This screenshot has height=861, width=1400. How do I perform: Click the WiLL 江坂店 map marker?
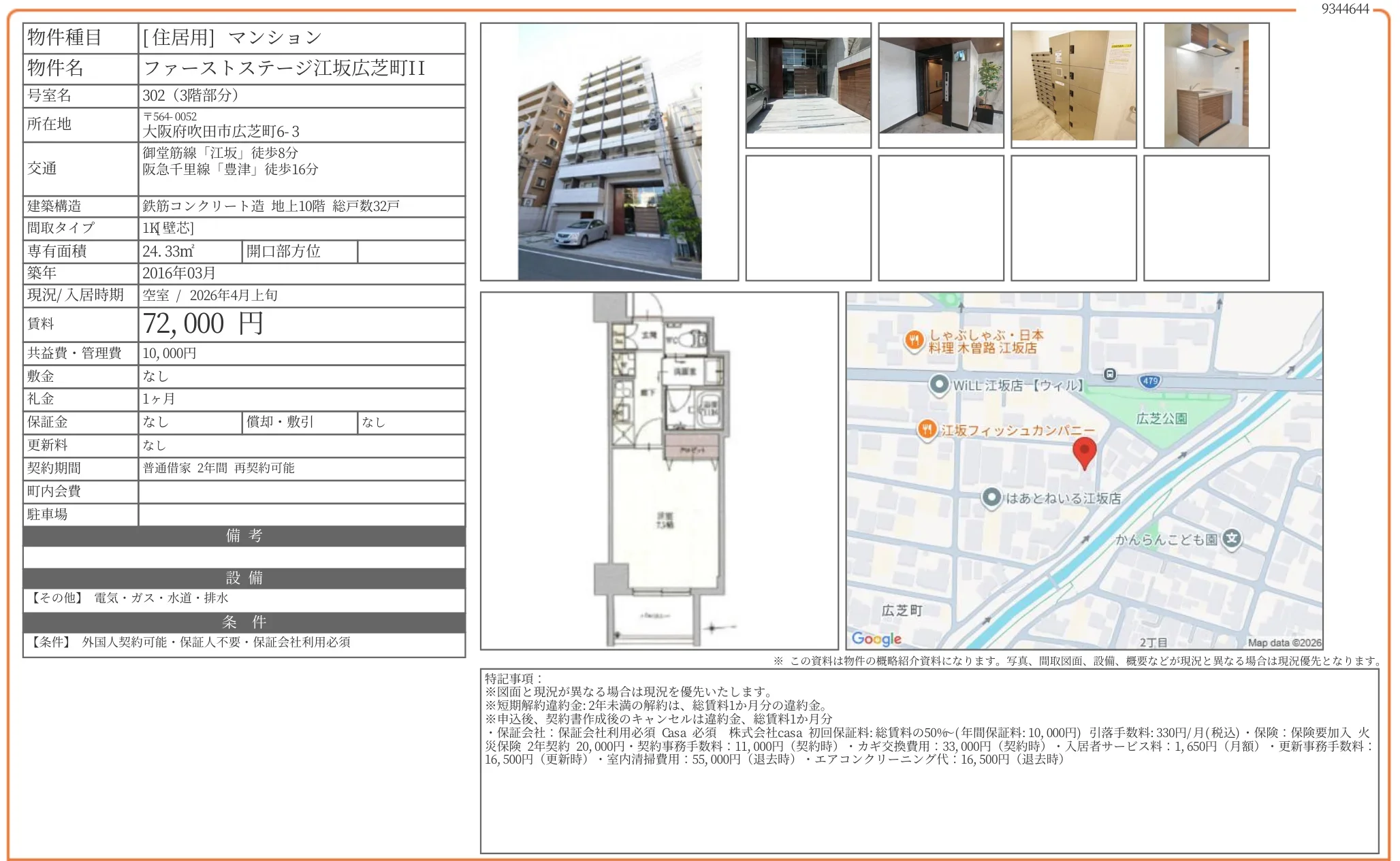pos(939,385)
